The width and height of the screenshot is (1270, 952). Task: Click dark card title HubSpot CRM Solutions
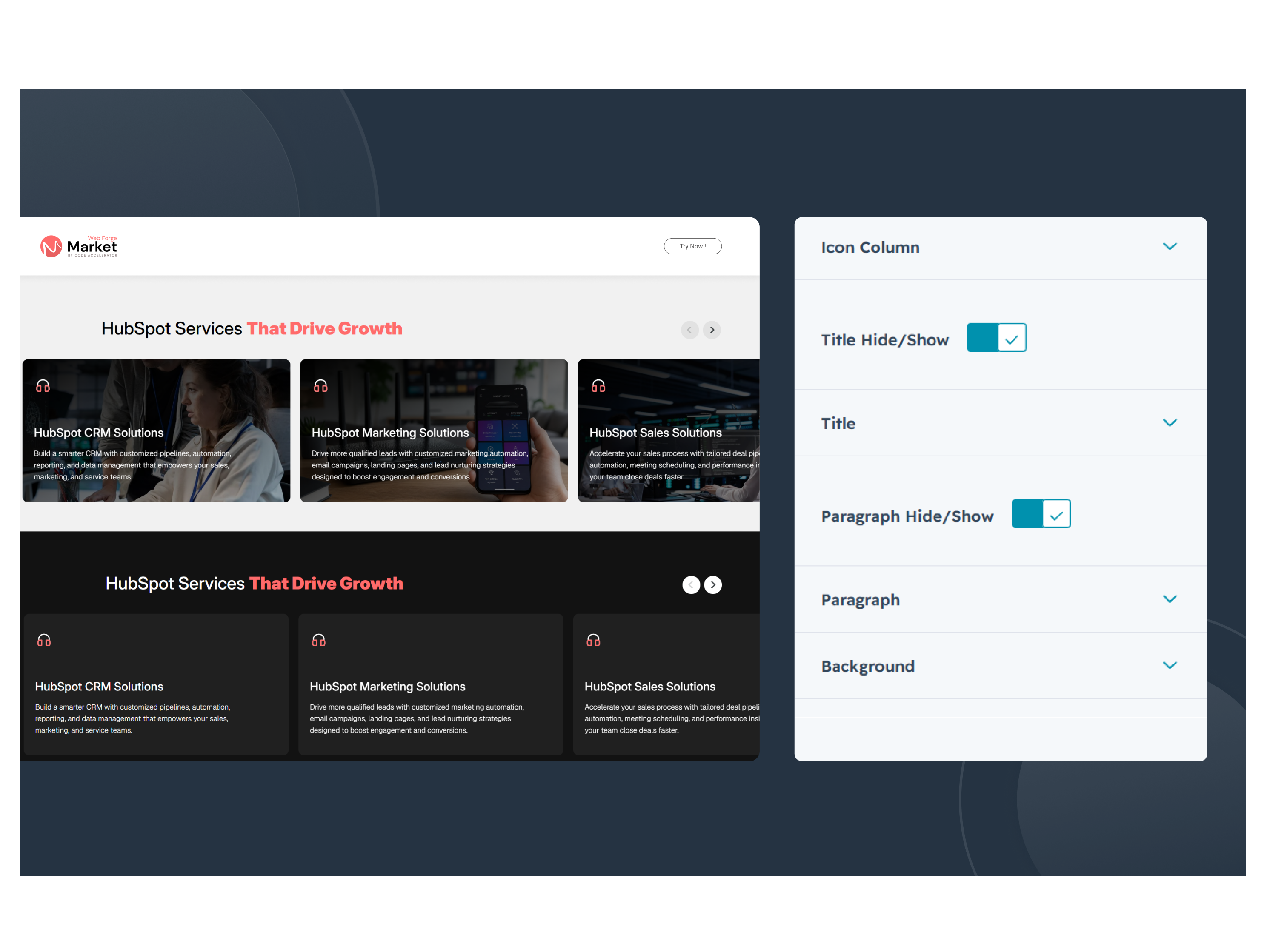coord(99,687)
